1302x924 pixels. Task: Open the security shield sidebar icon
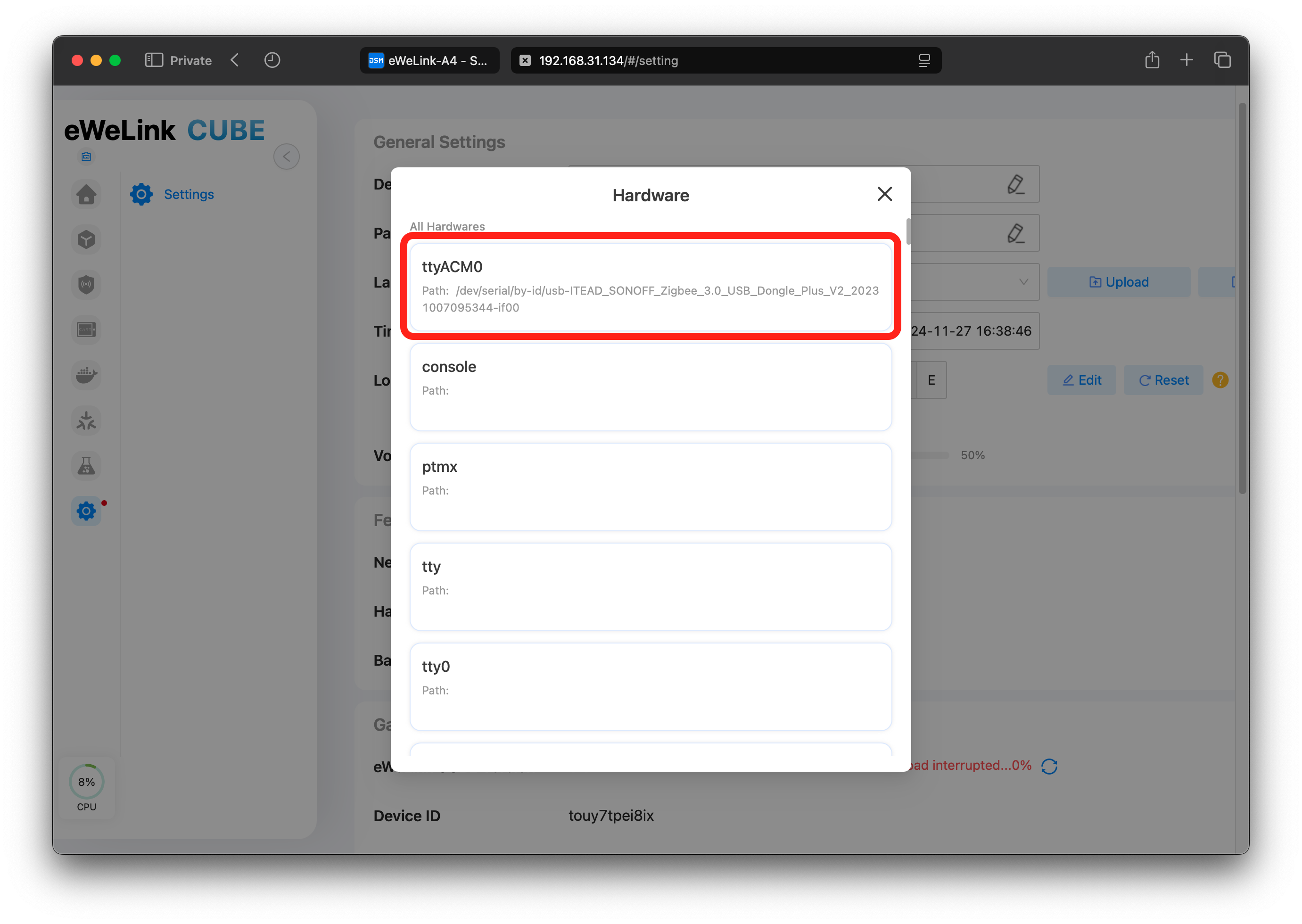(x=86, y=284)
